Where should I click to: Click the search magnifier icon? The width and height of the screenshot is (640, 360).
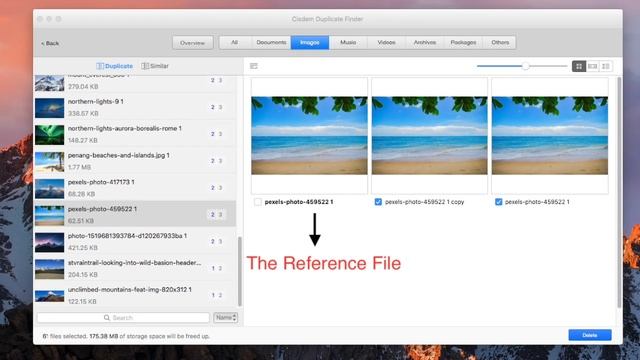click(107, 318)
